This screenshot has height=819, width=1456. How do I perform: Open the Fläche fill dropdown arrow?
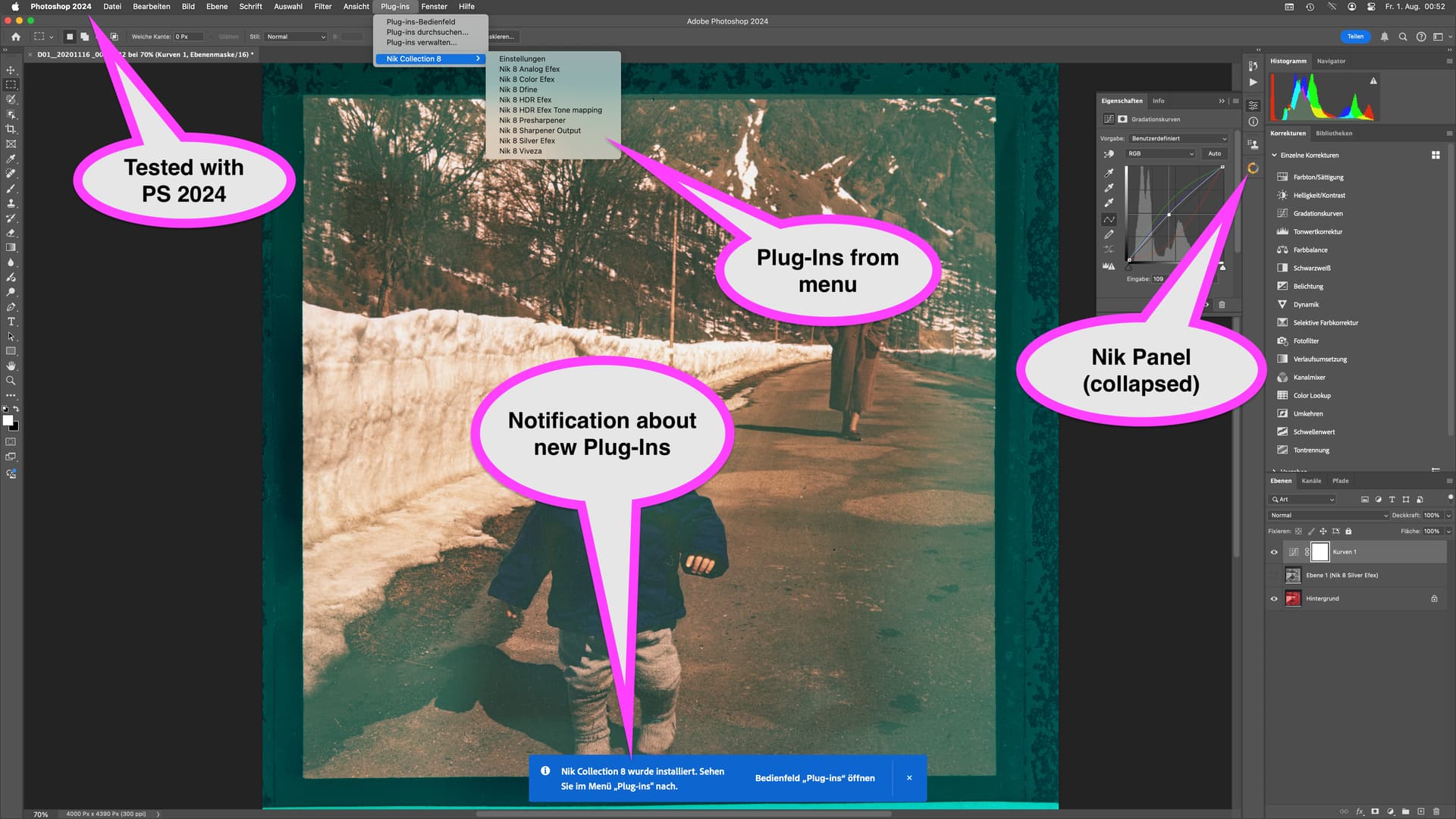[x=1448, y=531]
